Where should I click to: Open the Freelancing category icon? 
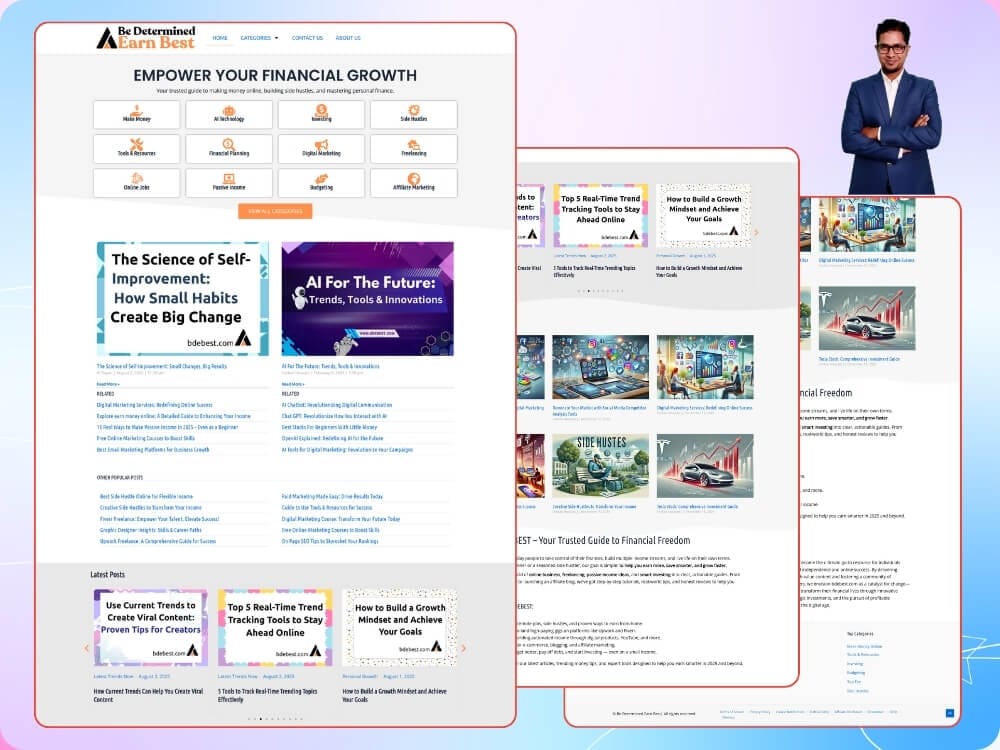[414, 145]
